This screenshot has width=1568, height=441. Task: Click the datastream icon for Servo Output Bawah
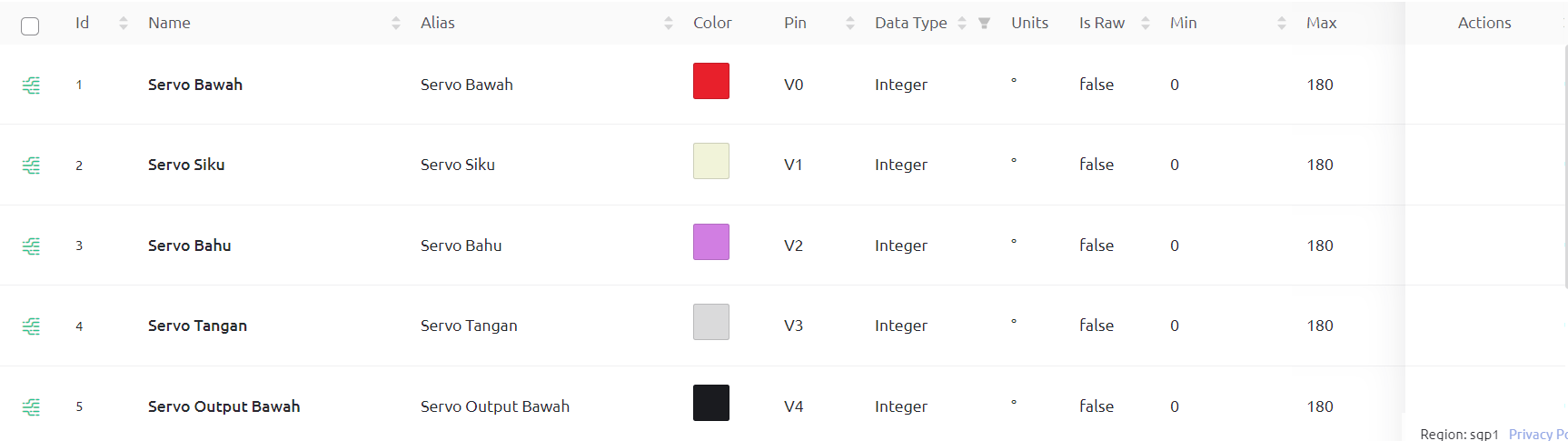tap(31, 407)
